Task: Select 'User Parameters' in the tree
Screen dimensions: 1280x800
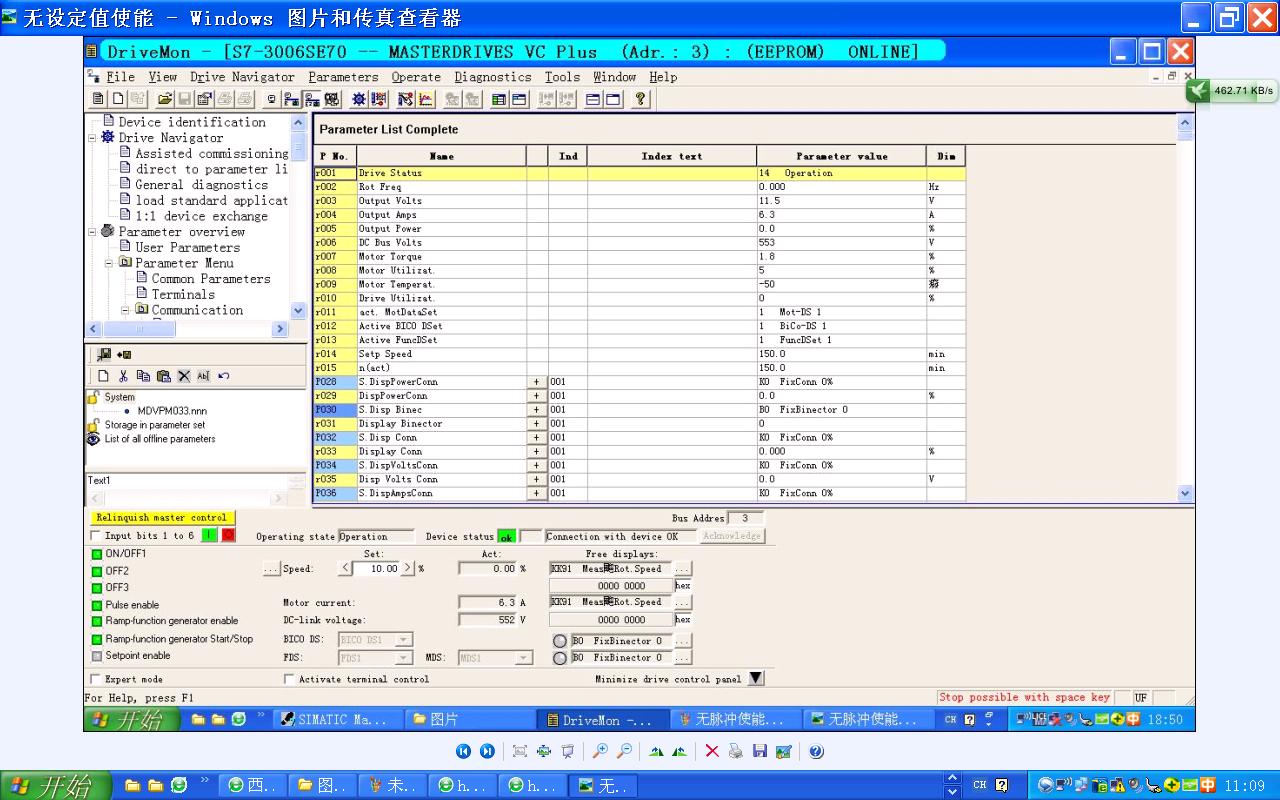Action: point(188,248)
